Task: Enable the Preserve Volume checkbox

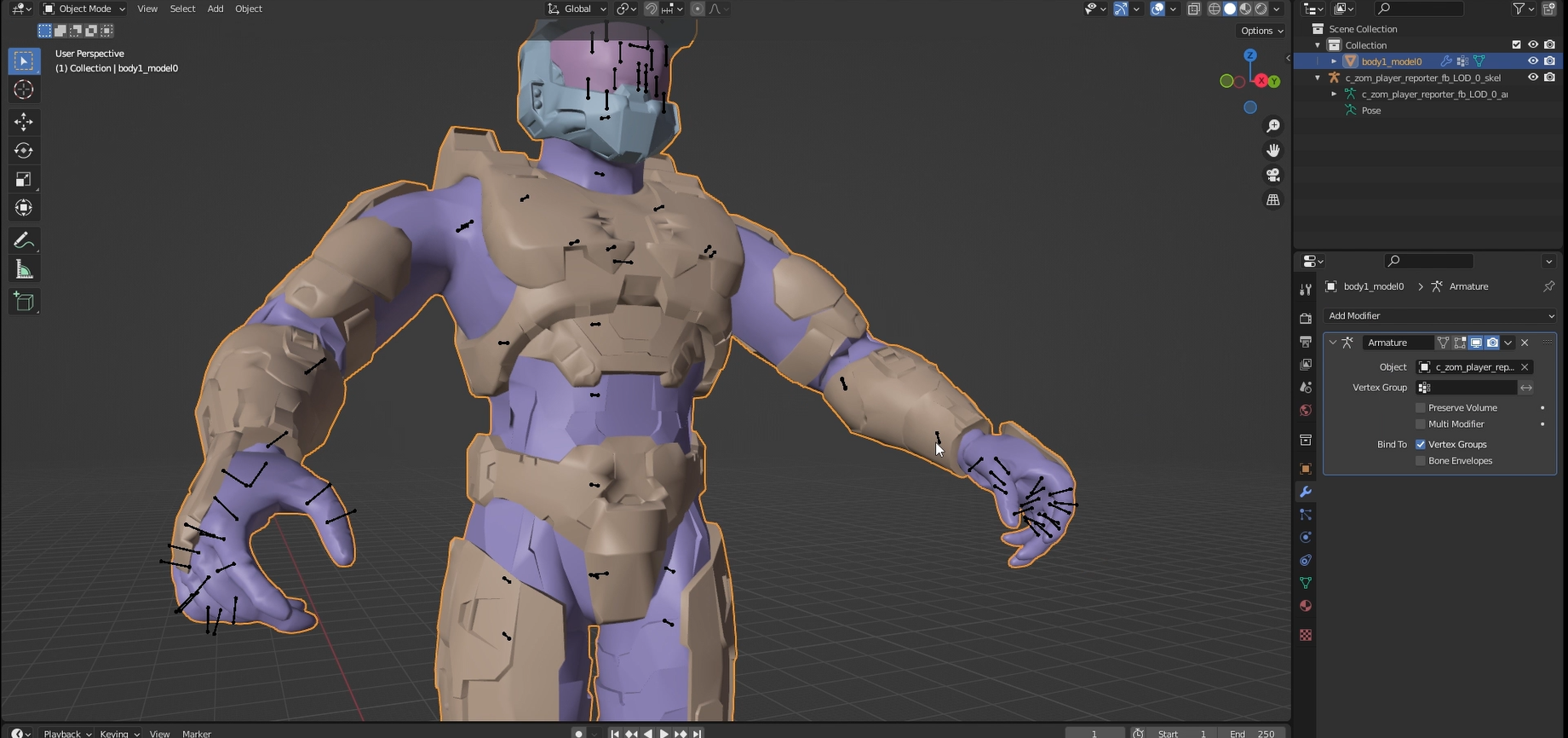Action: pos(1421,408)
